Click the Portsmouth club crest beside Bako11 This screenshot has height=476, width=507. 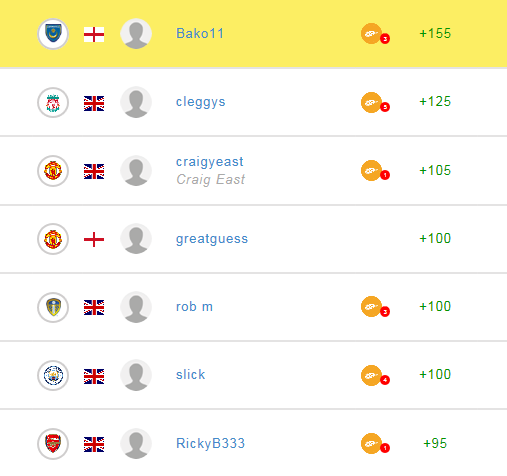tap(53, 34)
